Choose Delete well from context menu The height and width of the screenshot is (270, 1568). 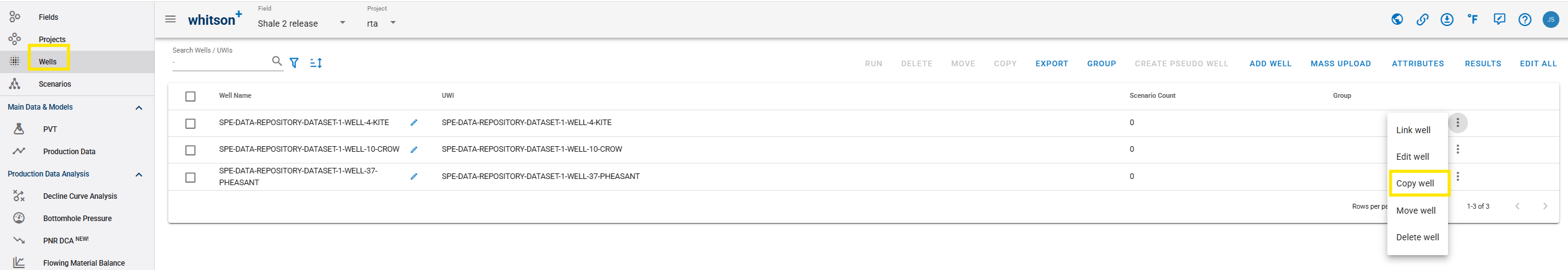point(1417,237)
